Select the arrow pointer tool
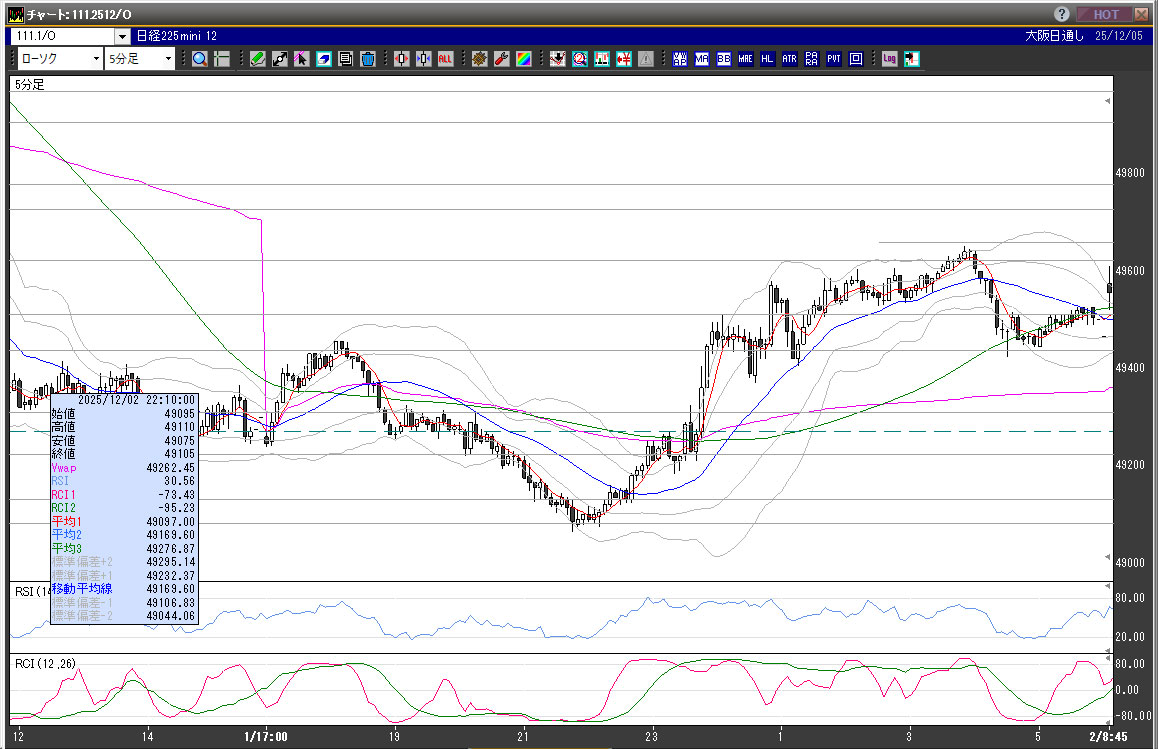This screenshot has height=749, width=1158. tap(301, 59)
